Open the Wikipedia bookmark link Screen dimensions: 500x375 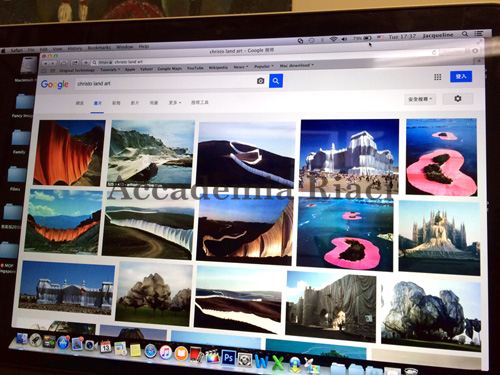coord(218,68)
